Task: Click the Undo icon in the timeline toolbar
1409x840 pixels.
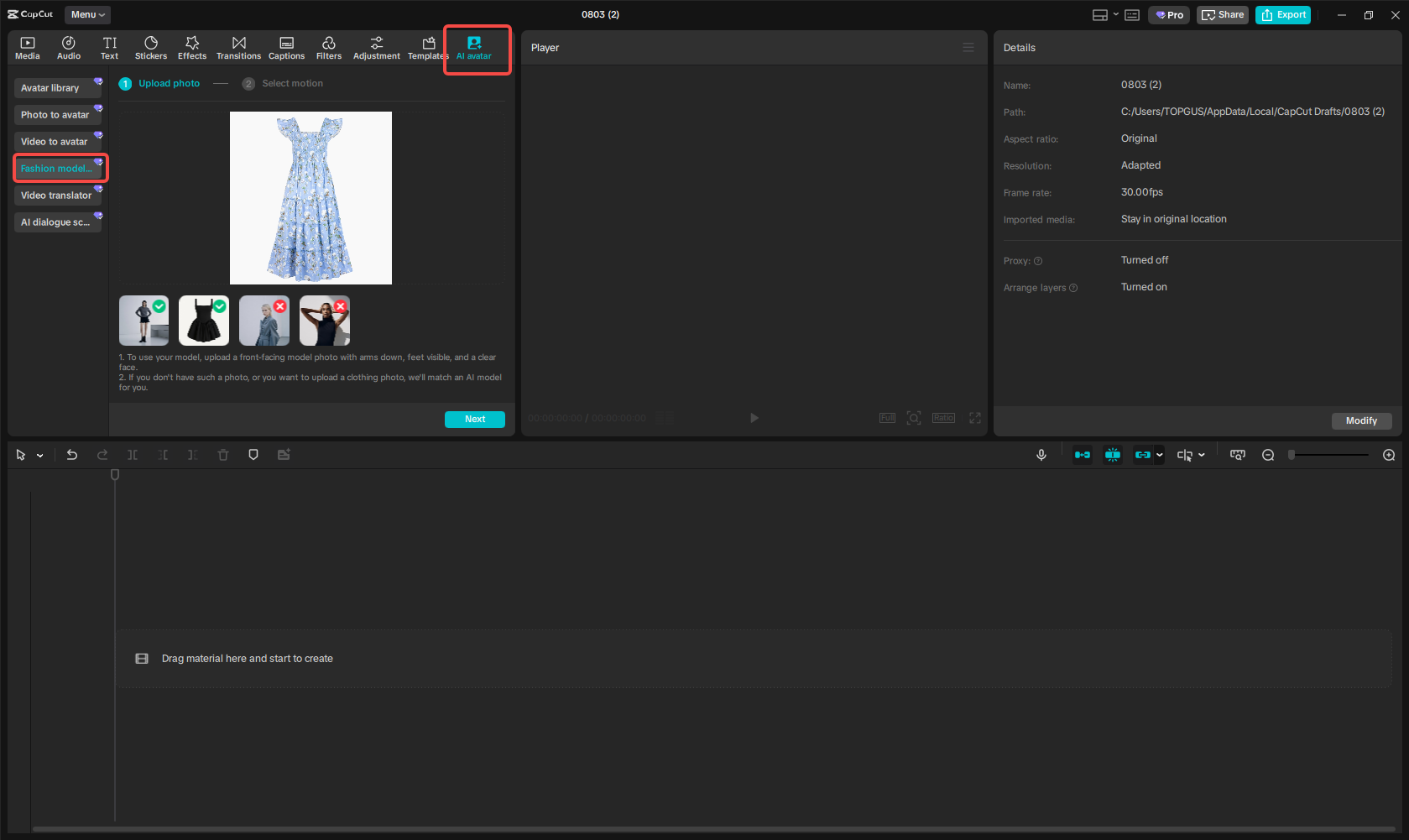Action: [72, 454]
